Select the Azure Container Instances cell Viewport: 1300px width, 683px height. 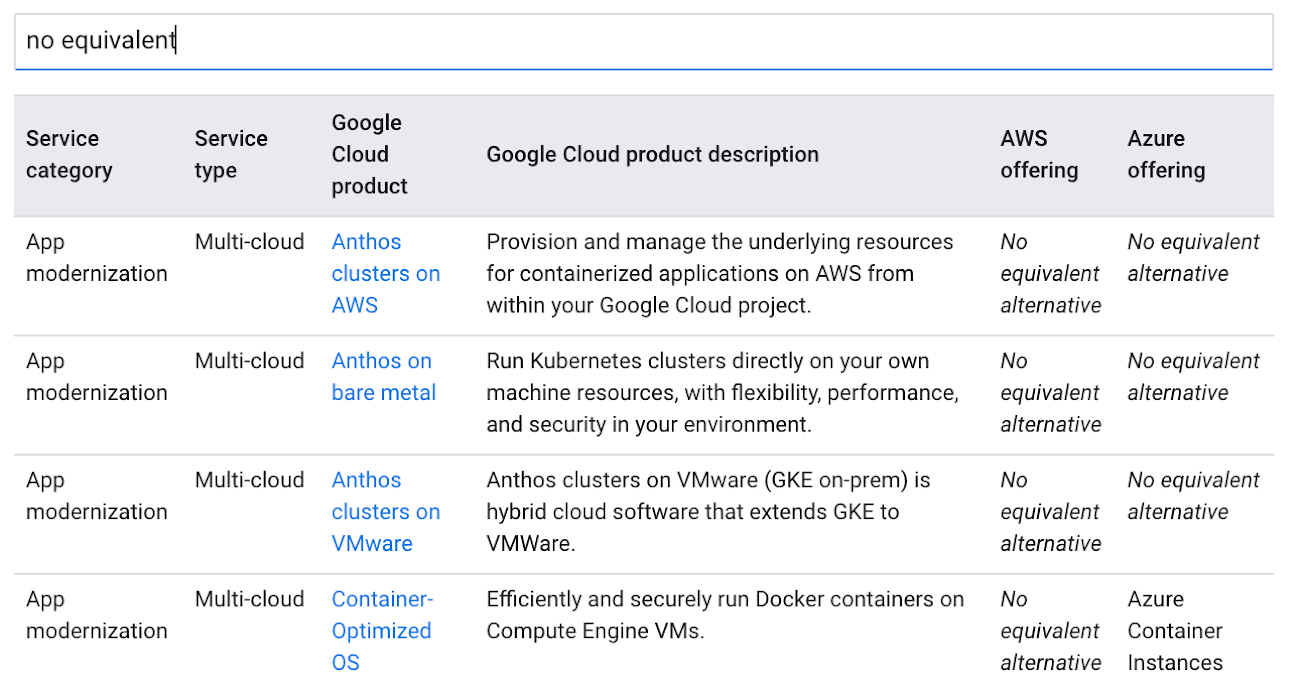(1175, 631)
